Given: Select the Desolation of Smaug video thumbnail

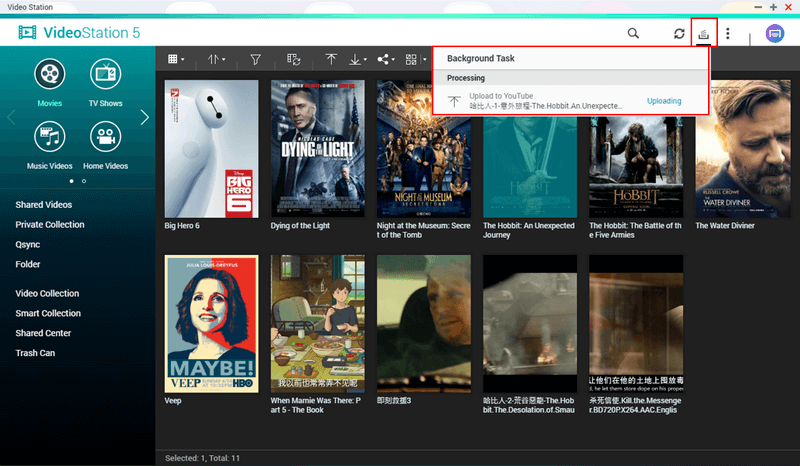Looking at the screenshot, I should click(x=530, y=324).
